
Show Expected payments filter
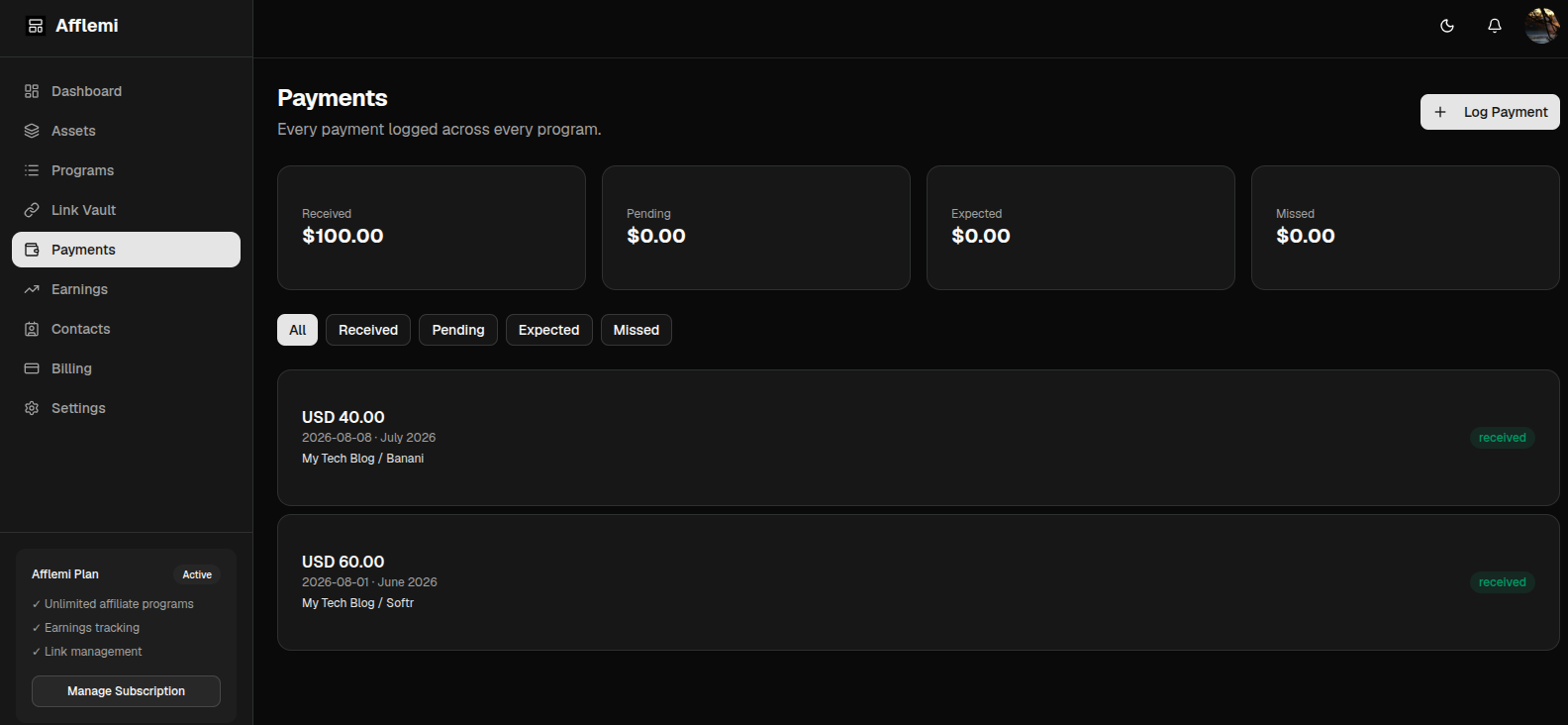(549, 330)
